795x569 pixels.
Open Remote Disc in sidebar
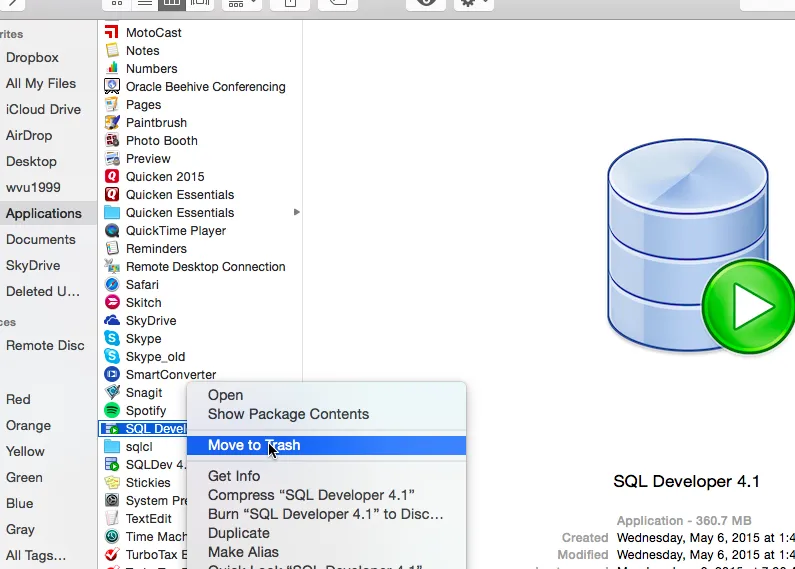[45, 345]
